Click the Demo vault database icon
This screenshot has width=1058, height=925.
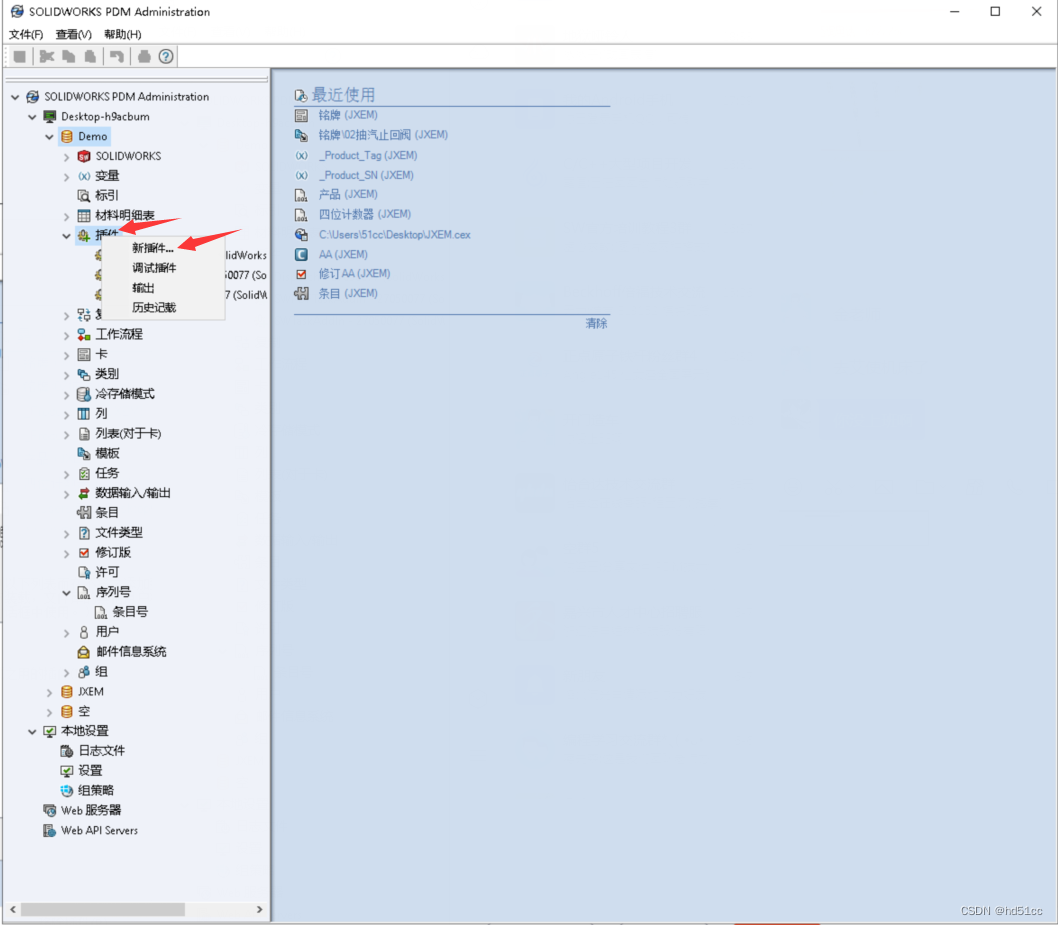click(x=67, y=136)
